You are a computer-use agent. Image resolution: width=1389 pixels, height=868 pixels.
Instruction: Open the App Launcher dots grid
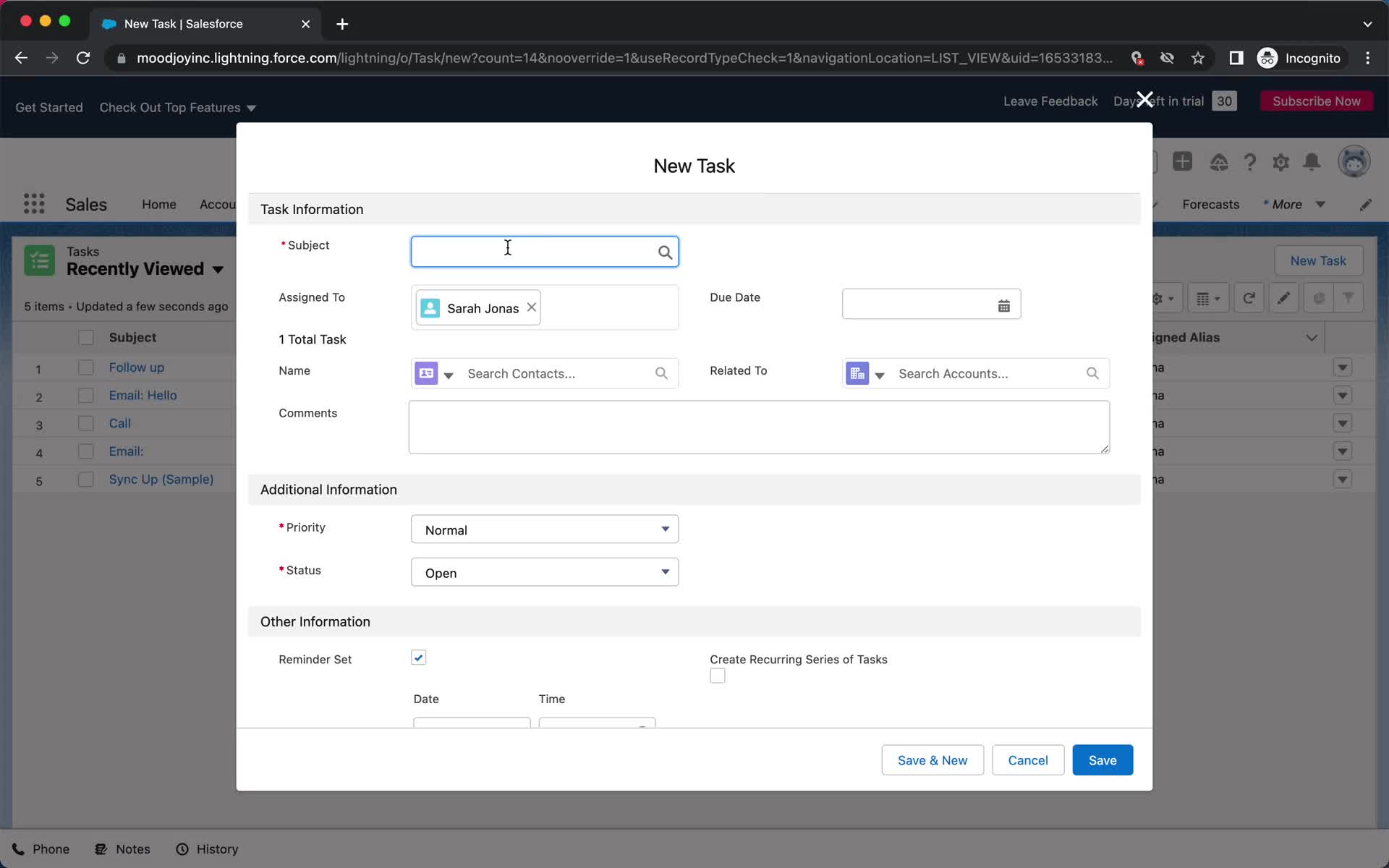point(34,204)
